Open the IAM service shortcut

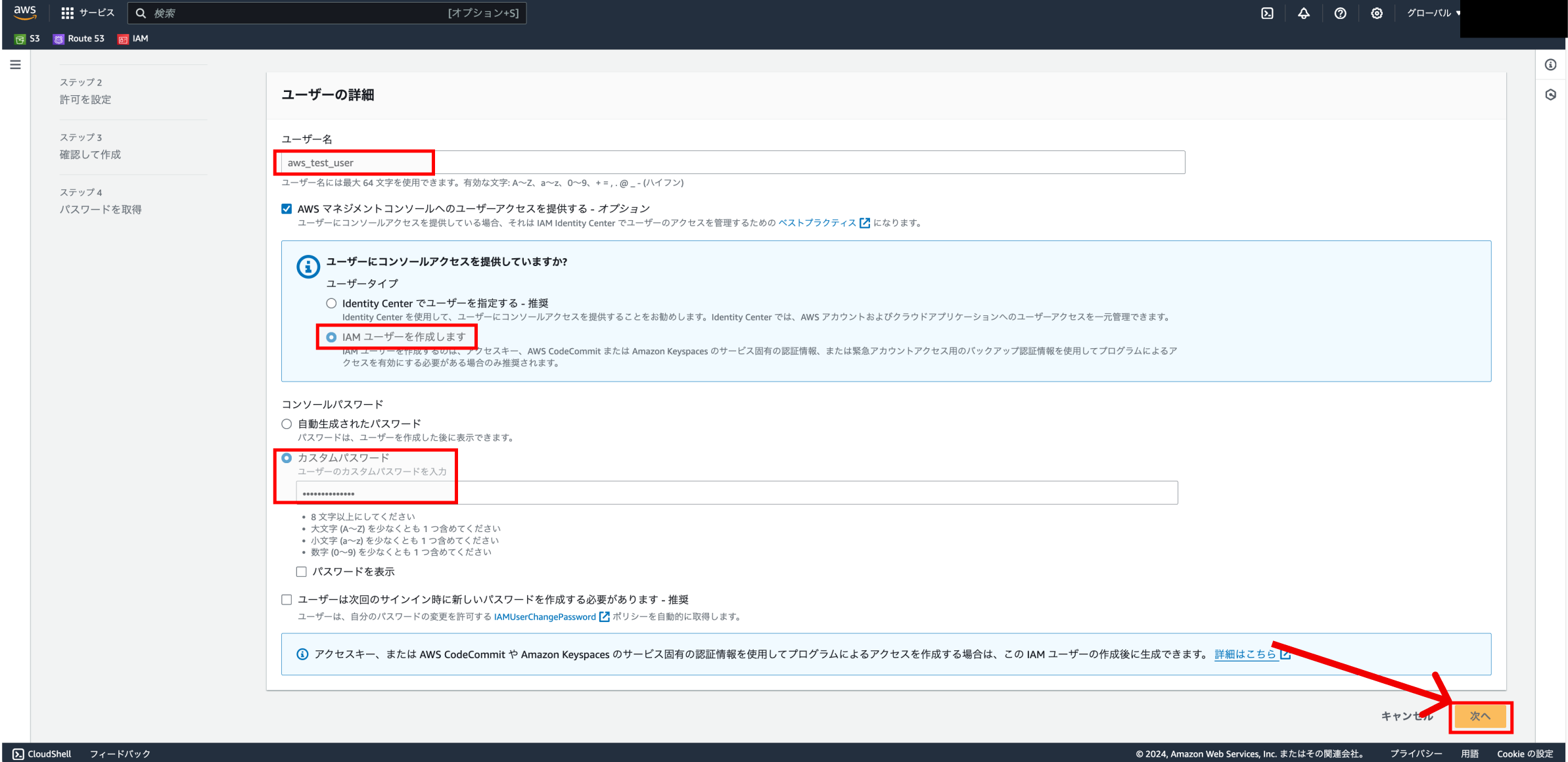click(x=133, y=38)
